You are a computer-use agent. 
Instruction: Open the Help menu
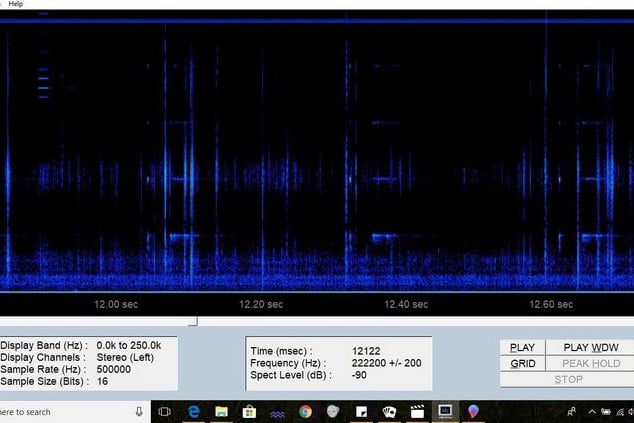(x=16, y=4)
